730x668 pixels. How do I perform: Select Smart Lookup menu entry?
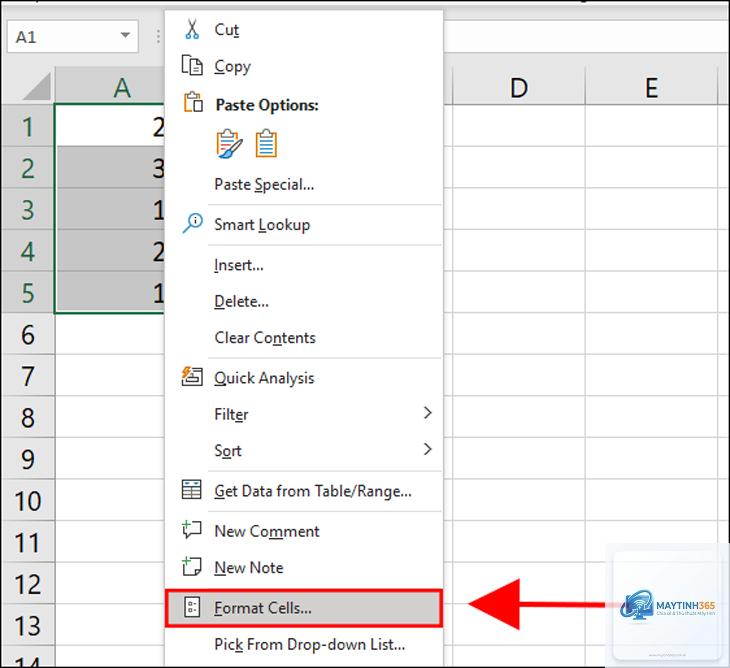click(303, 225)
